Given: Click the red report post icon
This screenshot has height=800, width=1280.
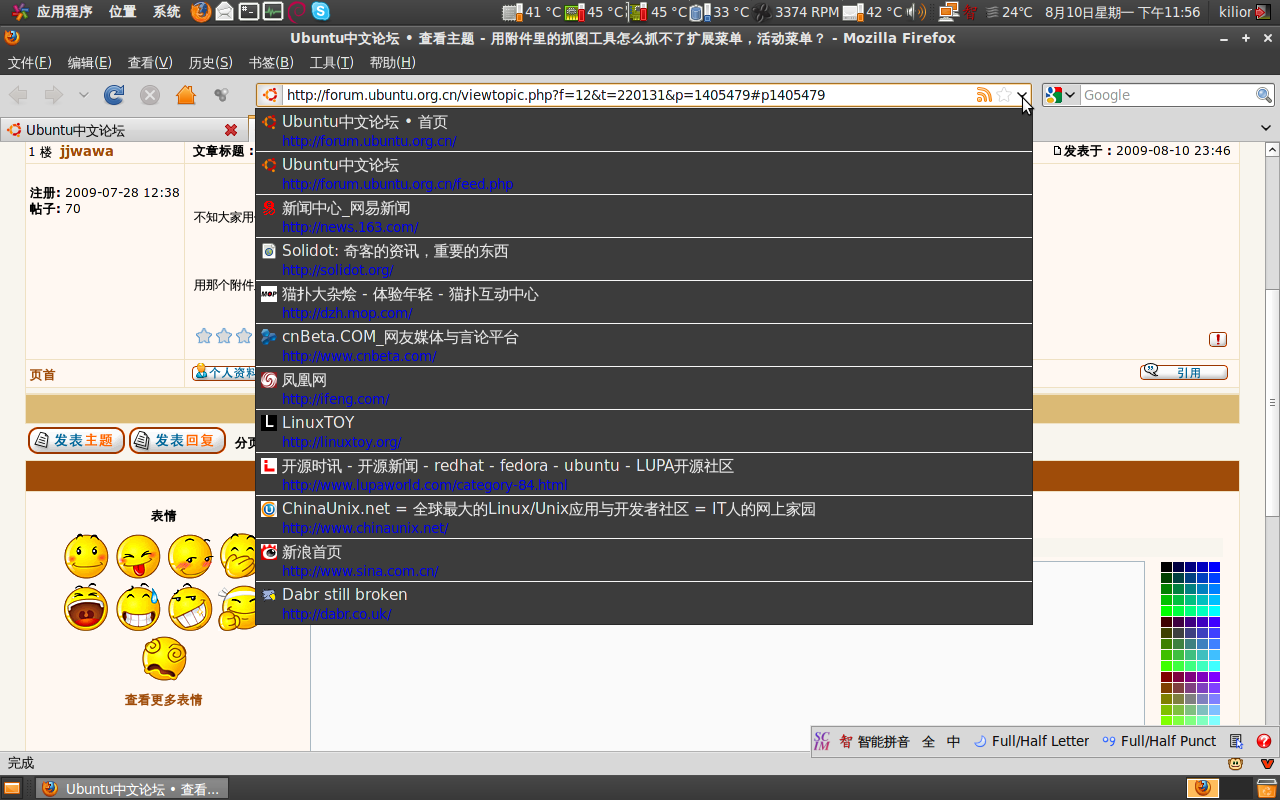Looking at the screenshot, I should click(x=1218, y=339).
